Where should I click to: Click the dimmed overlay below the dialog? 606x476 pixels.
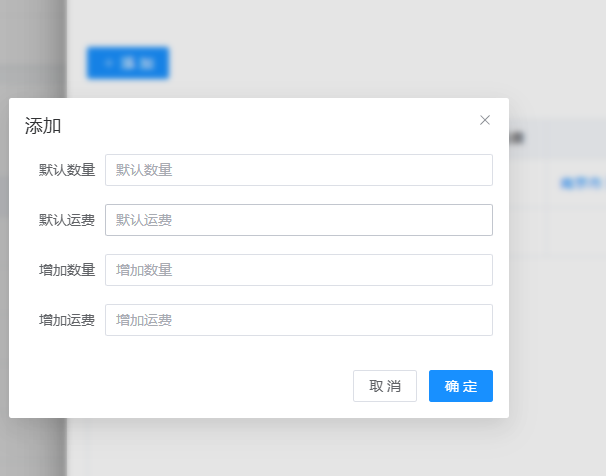pyautogui.click(x=300, y=448)
